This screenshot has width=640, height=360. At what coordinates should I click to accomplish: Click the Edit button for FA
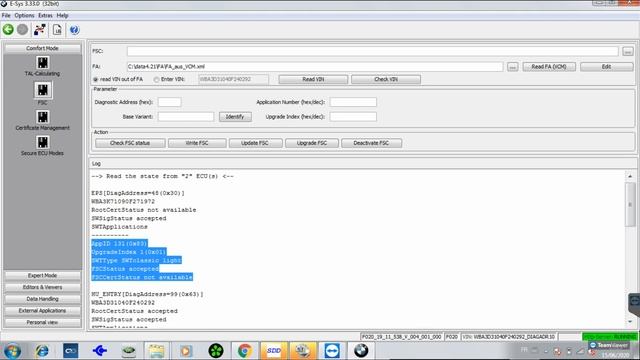coord(607,67)
